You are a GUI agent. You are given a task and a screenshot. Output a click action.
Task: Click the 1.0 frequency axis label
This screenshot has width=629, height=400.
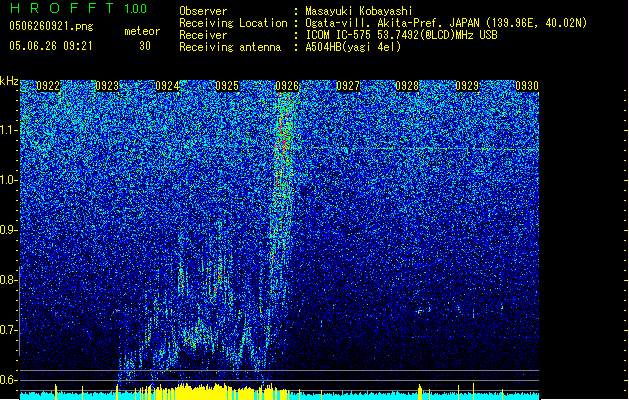click(9, 180)
